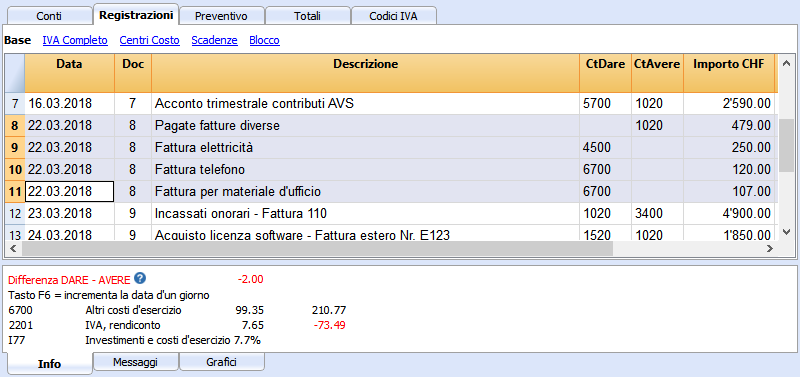Click the Descrizione column header
The width and height of the screenshot is (800, 377).
click(365, 72)
